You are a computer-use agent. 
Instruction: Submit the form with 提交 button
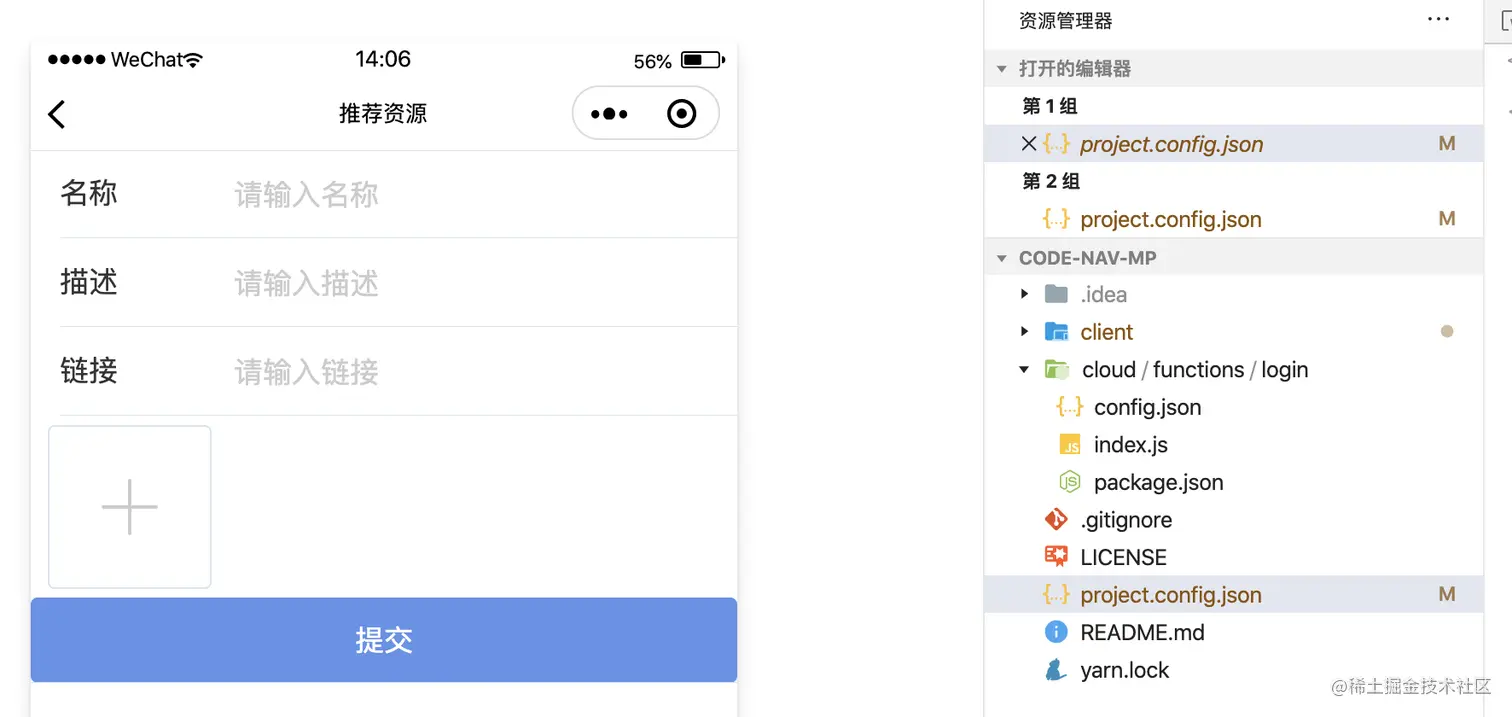384,640
